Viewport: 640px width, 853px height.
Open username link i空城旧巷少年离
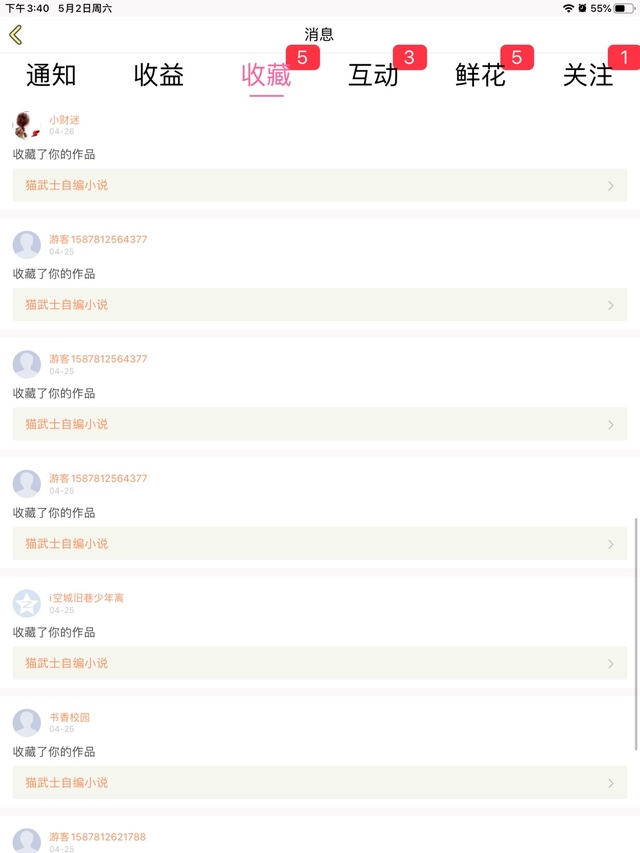(x=86, y=598)
